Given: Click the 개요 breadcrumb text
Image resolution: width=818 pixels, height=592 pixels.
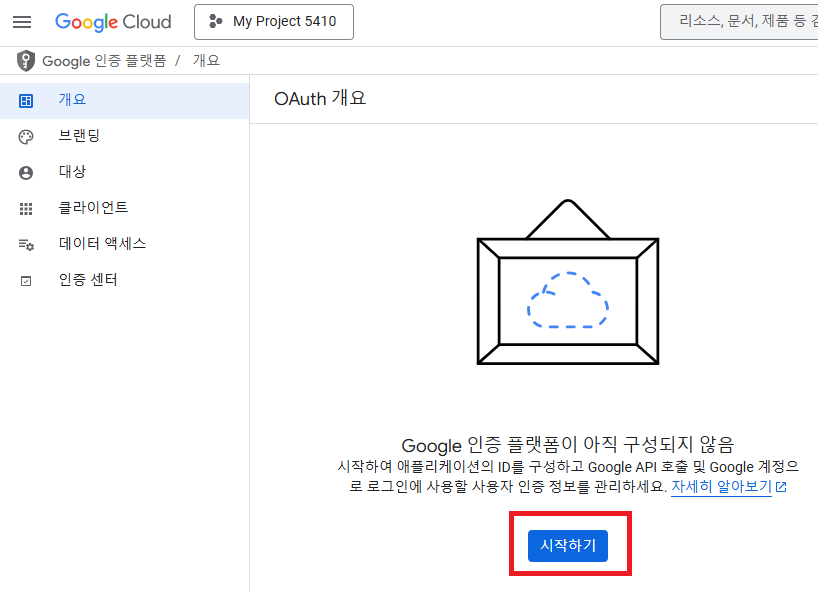Looking at the screenshot, I should click(x=206, y=61).
